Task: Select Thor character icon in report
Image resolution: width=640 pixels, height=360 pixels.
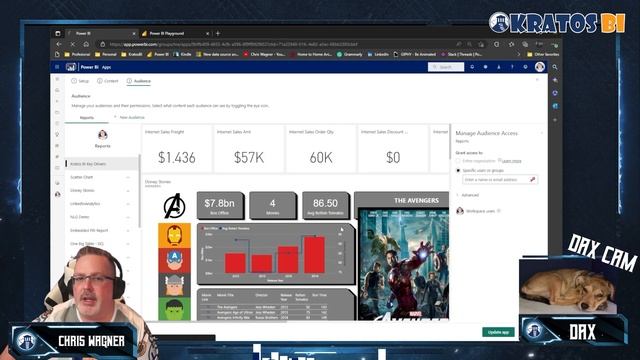Action: (174, 284)
